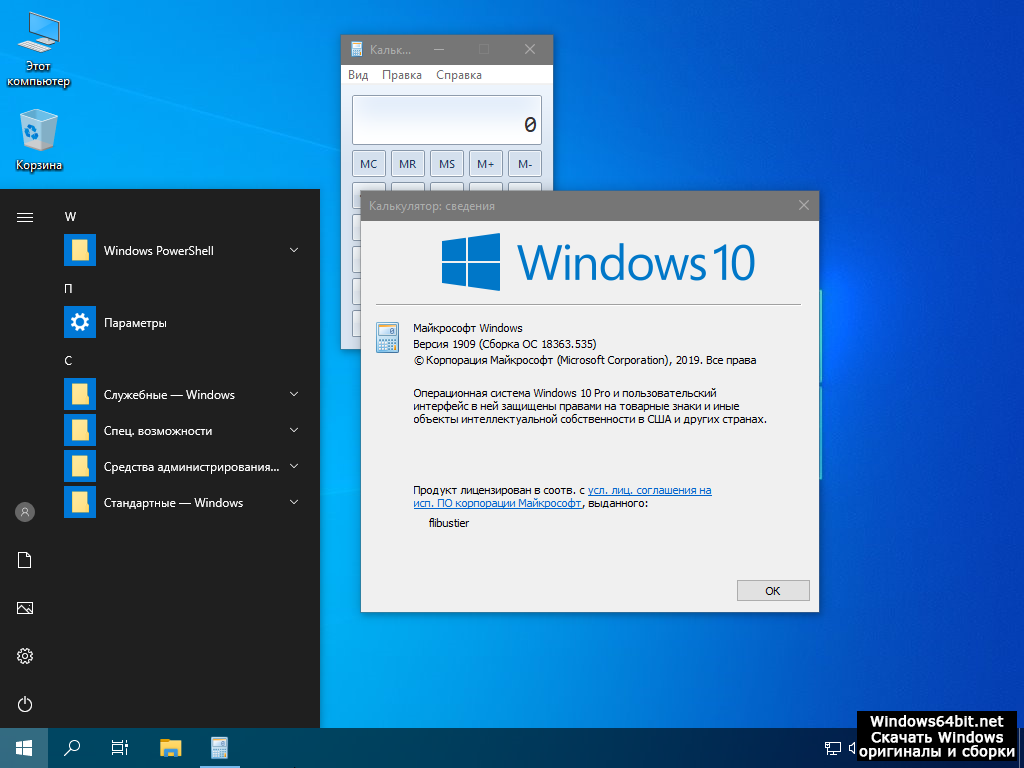The image size is (1024, 768).
Task: Open the license agreement link
Action: click(649, 490)
